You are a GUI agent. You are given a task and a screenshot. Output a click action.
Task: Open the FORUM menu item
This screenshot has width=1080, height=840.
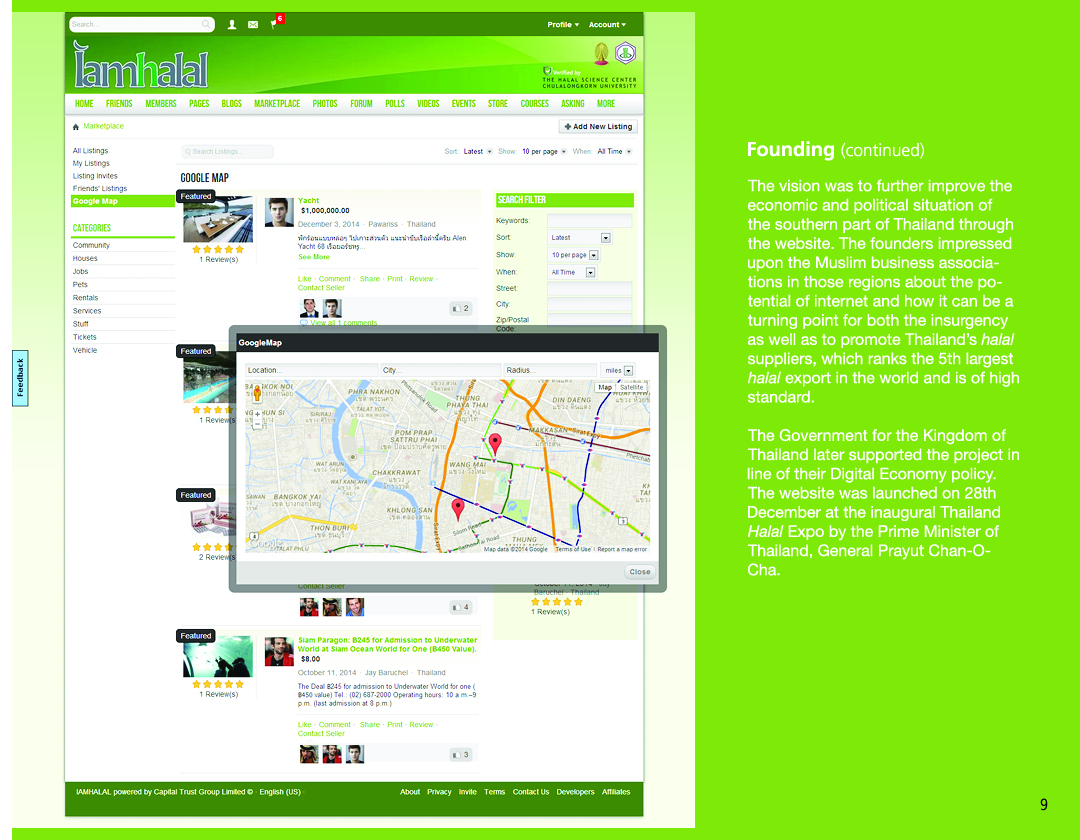point(361,104)
